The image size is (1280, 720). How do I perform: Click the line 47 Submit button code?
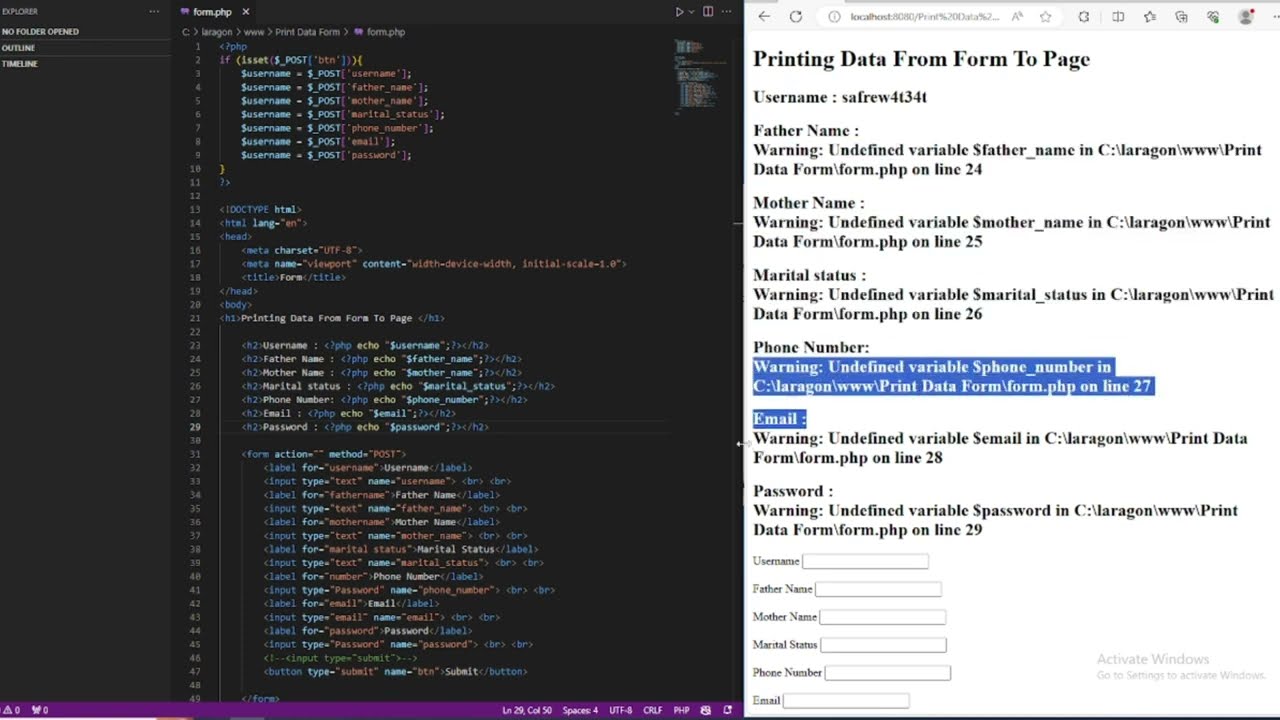coord(395,672)
